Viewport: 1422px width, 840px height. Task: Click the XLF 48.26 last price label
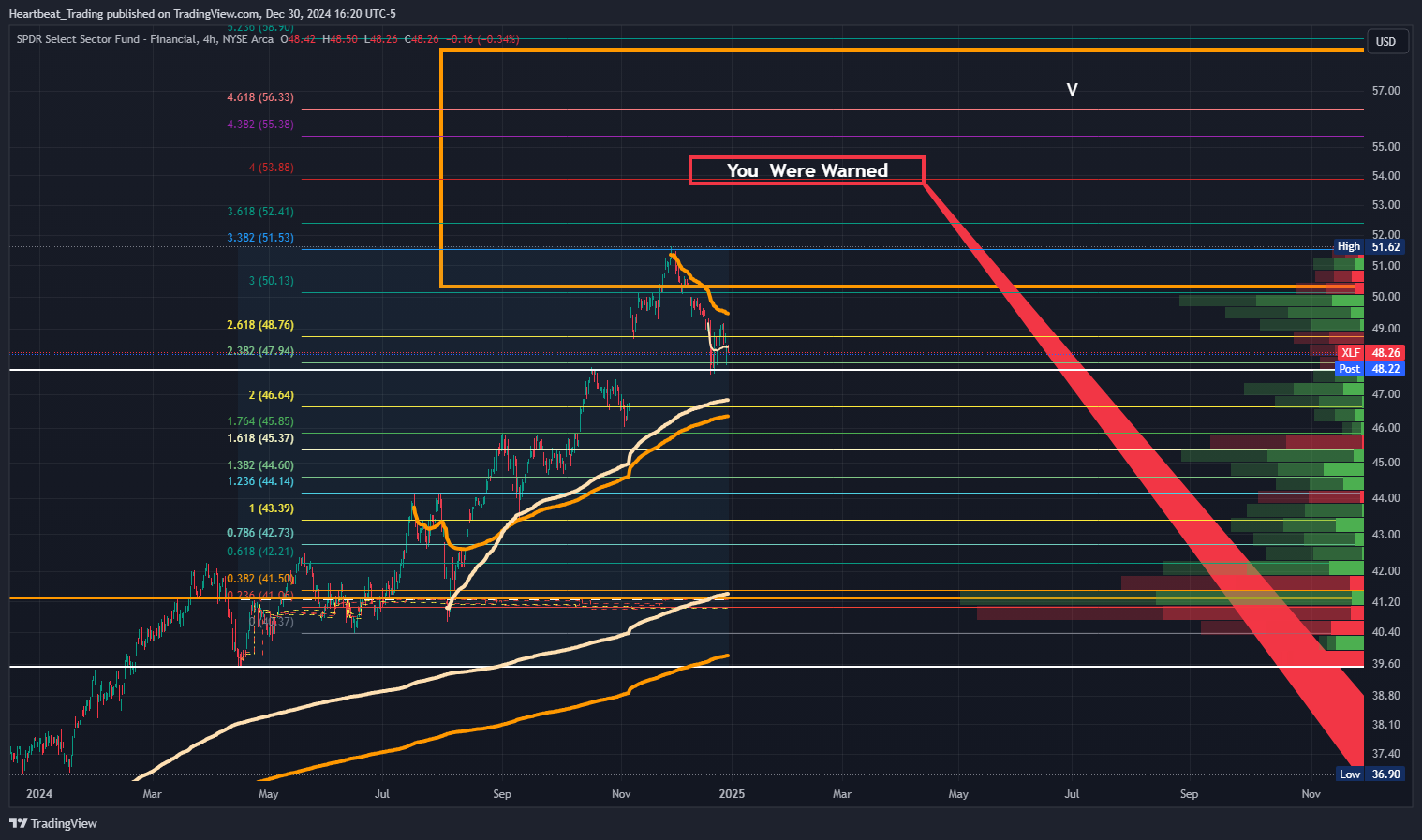click(1370, 353)
